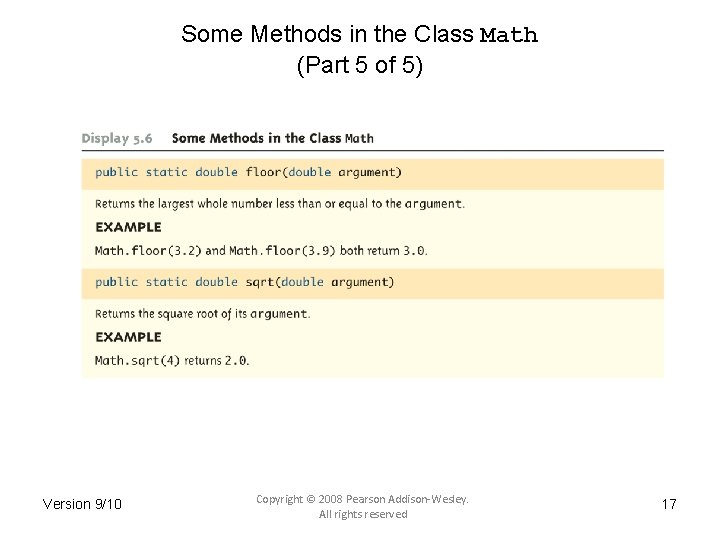Click the slide number 17
720x540 pixels.
point(669,504)
